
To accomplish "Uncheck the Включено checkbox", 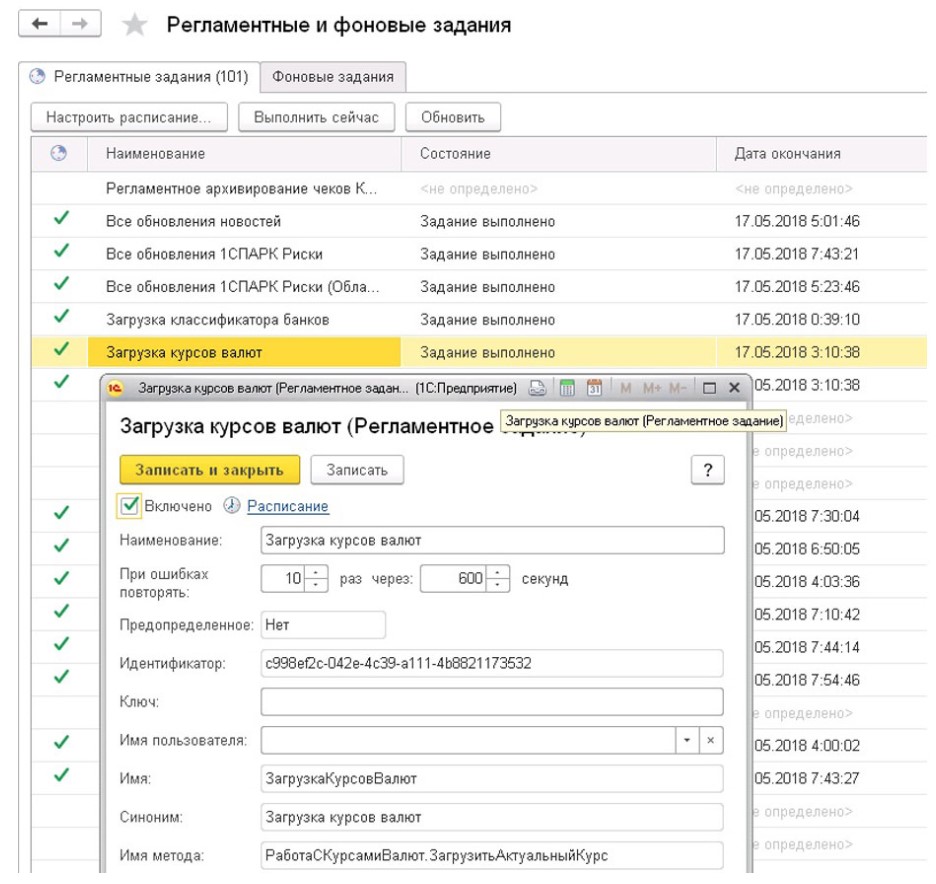I will [x=130, y=504].
